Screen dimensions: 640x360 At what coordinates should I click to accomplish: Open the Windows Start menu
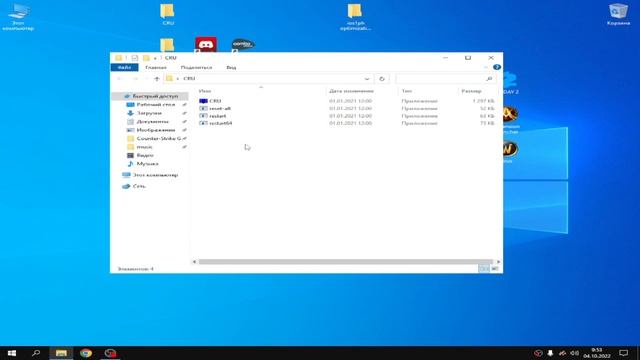pos(12,353)
